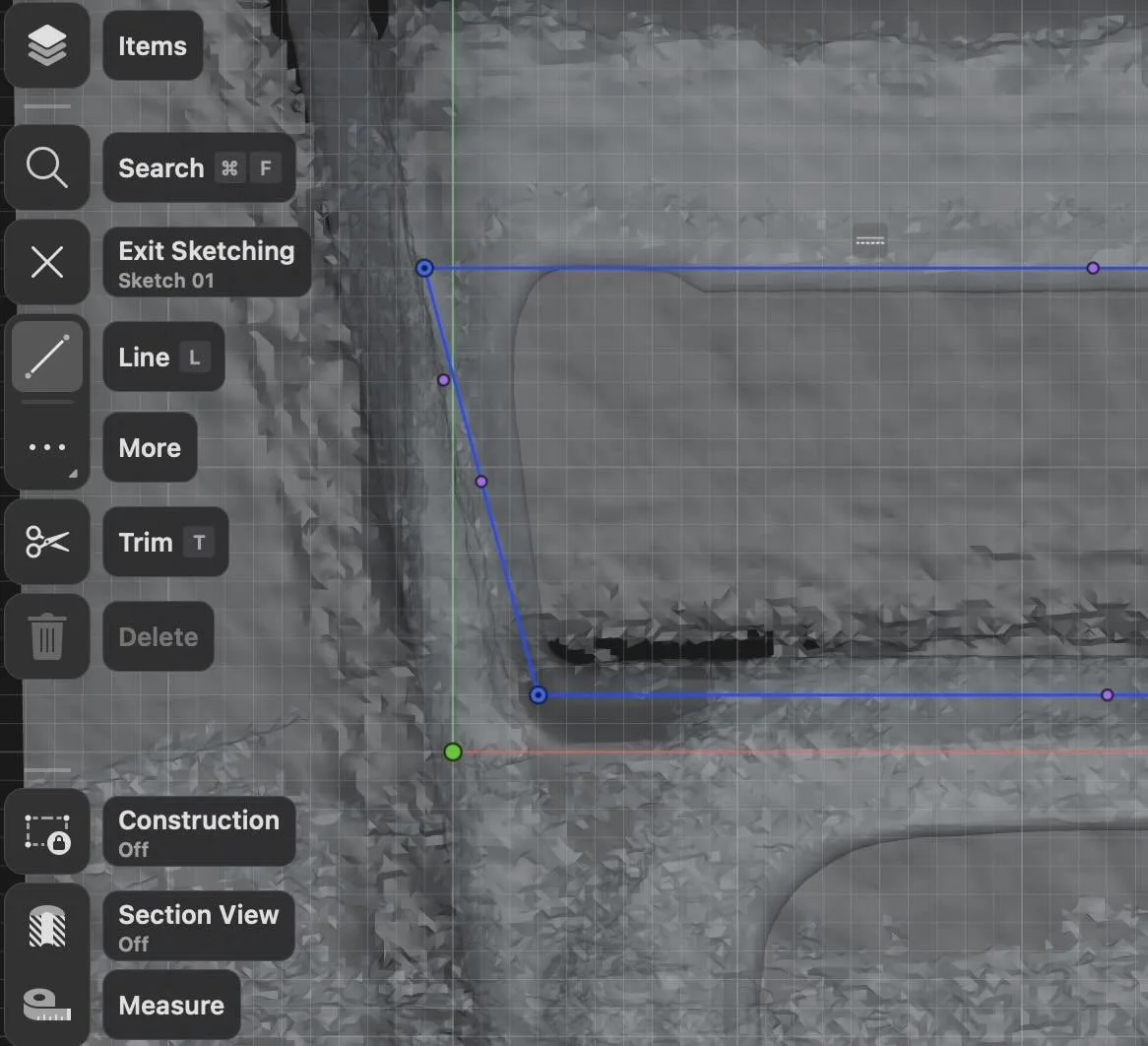The height and width of the screenshot is (1046, 1148).
Task: Select the top-left blue sketch vertex
Action: click(424, 268)
